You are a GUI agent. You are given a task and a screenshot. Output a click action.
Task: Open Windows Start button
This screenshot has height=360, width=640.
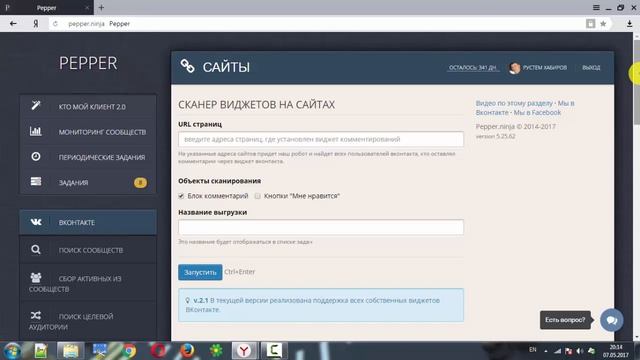click(x=12, y=351)
